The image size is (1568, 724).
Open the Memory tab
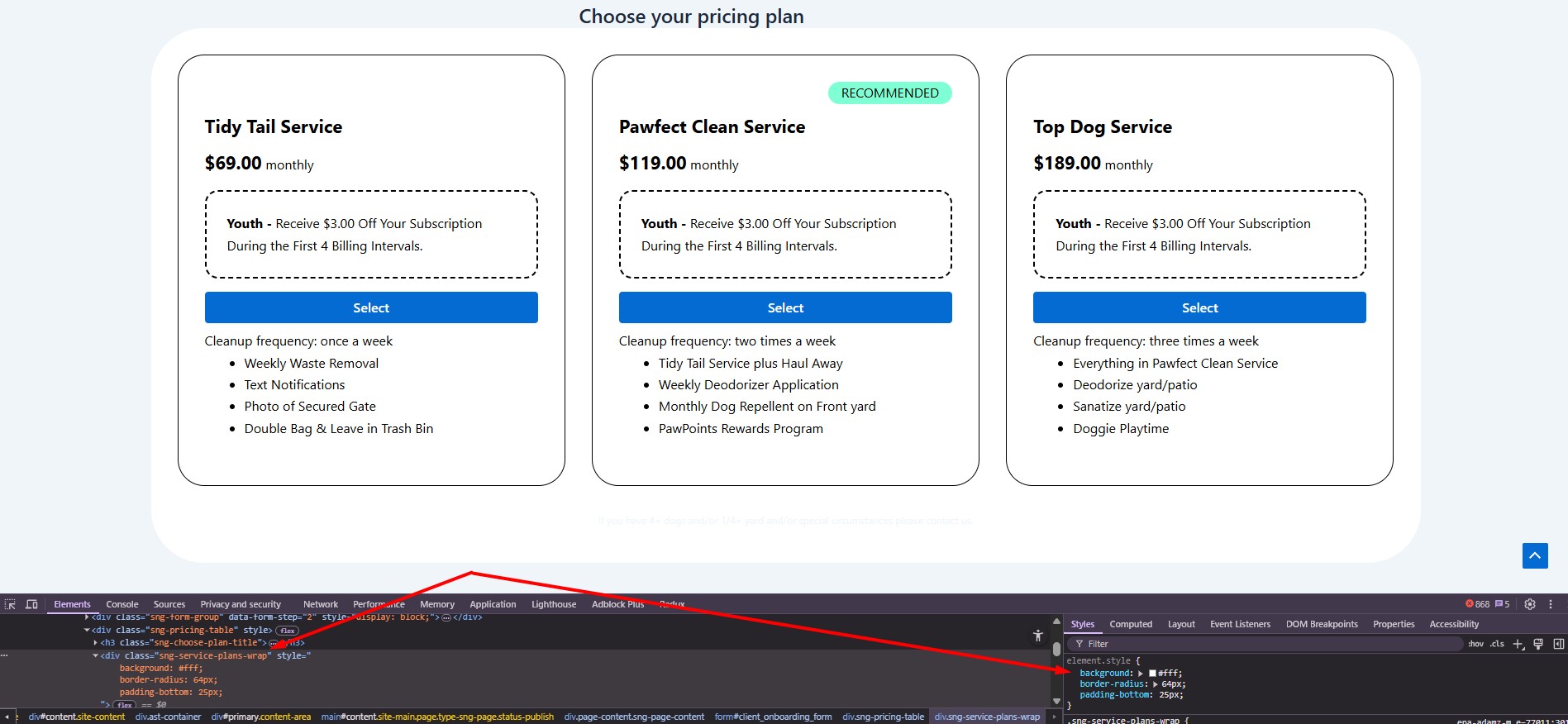pos(437,604)
